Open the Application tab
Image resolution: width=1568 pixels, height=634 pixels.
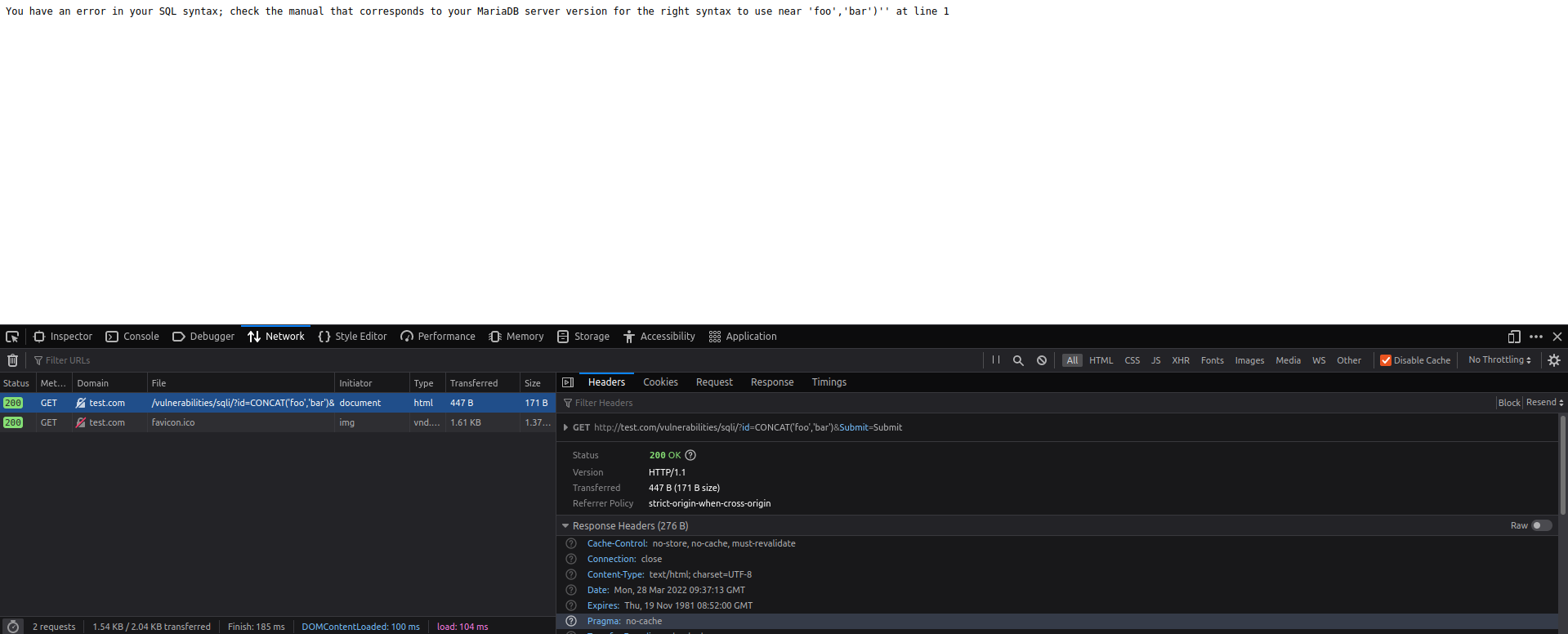click(x=743, y=337)
